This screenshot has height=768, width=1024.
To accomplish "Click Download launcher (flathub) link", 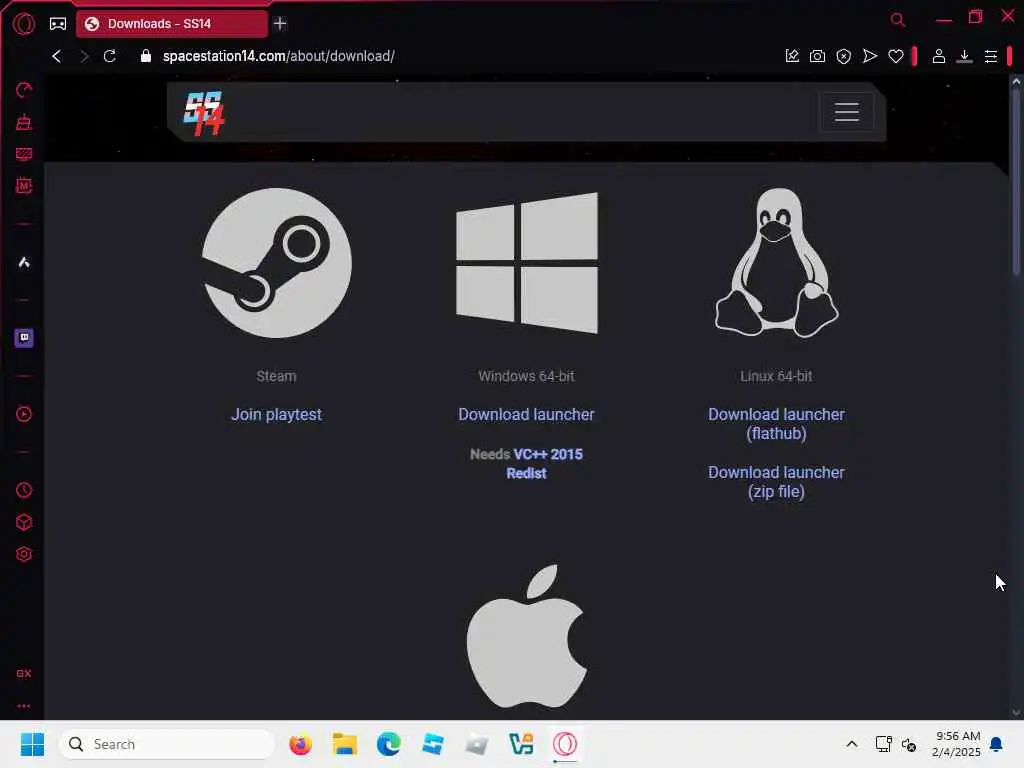I will (x=776, y=424).
